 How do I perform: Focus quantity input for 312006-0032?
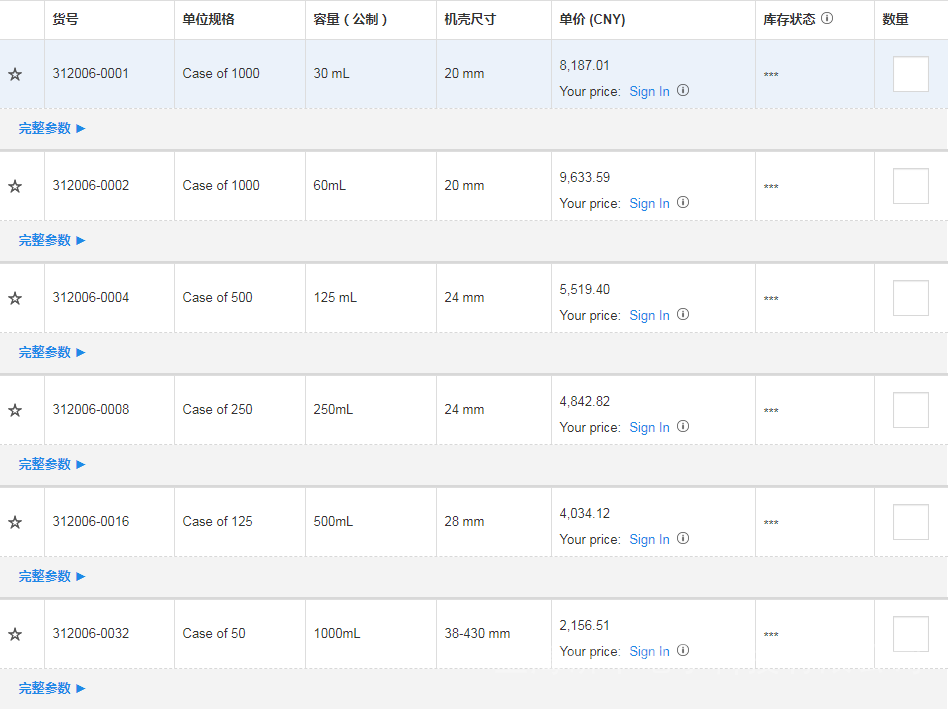(x=910, y=634)
